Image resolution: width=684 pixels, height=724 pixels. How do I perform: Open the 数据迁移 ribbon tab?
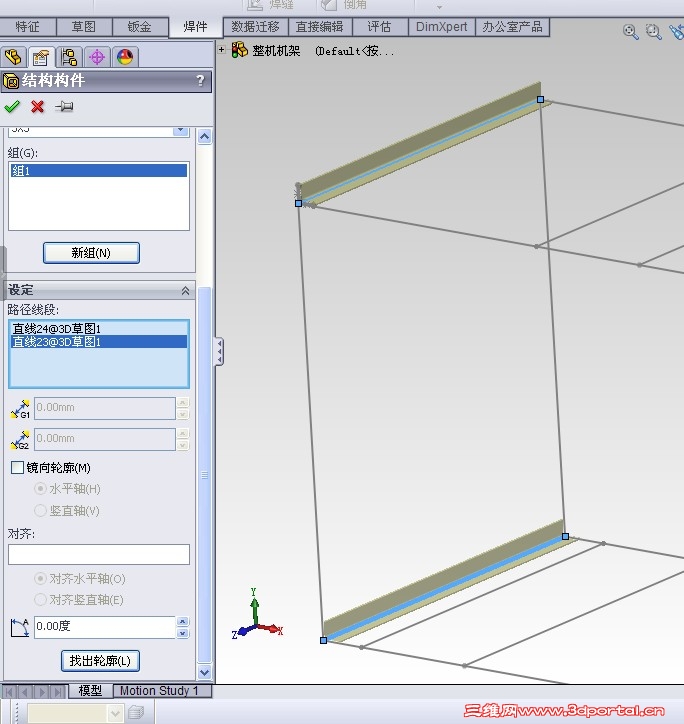(255, 27)
